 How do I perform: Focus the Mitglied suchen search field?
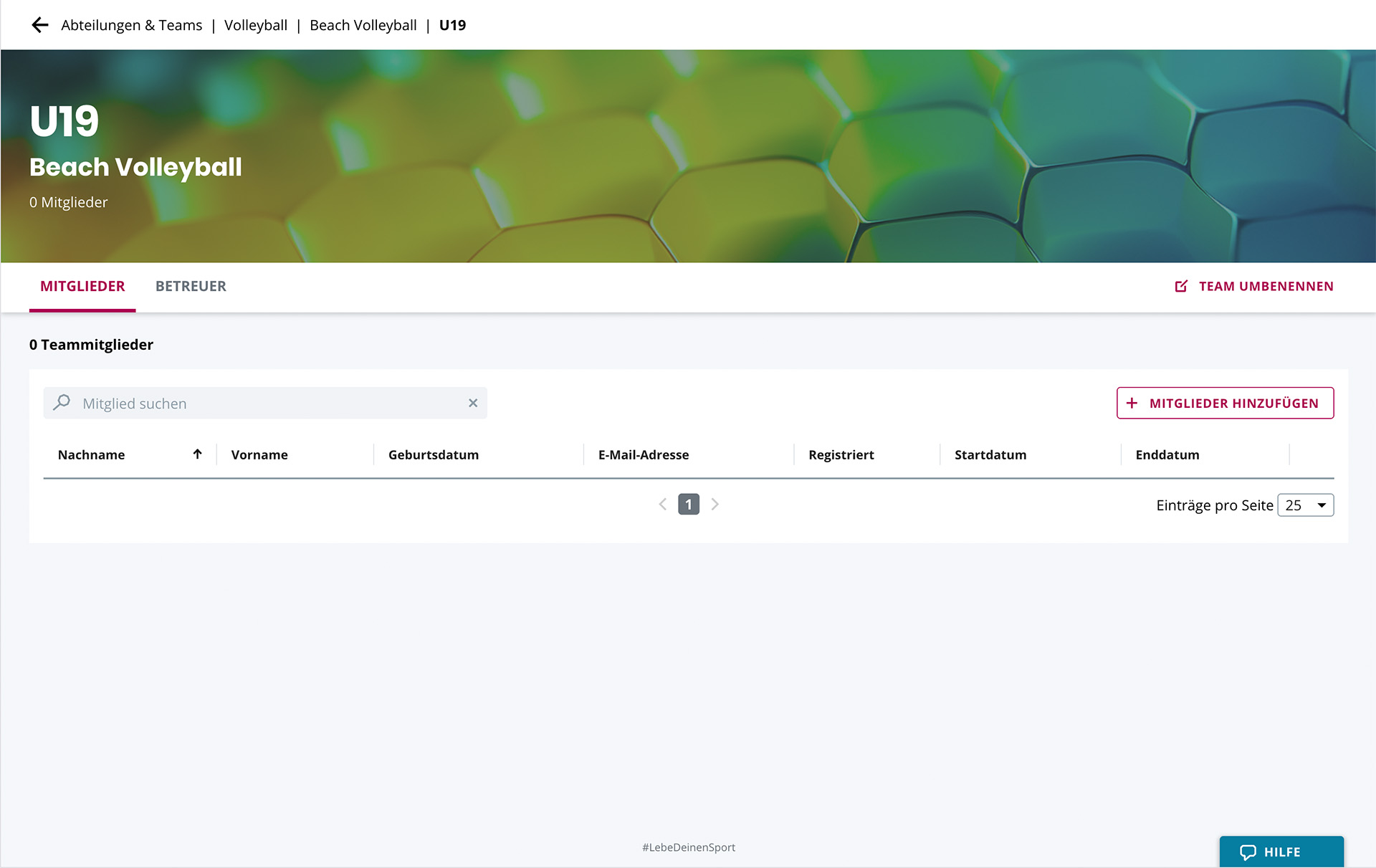click(272, 403)
